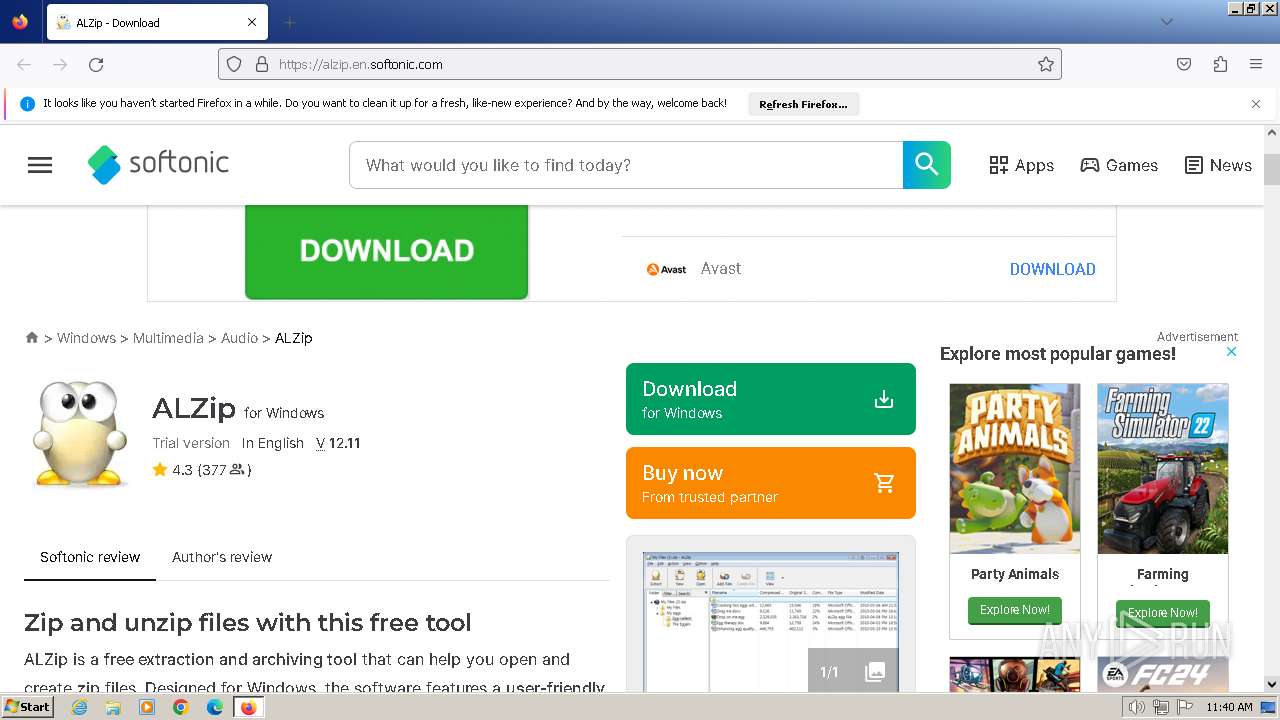Click version 12.11 label
This screenshot has height=720, width=1280.
[x=338, y=443]
